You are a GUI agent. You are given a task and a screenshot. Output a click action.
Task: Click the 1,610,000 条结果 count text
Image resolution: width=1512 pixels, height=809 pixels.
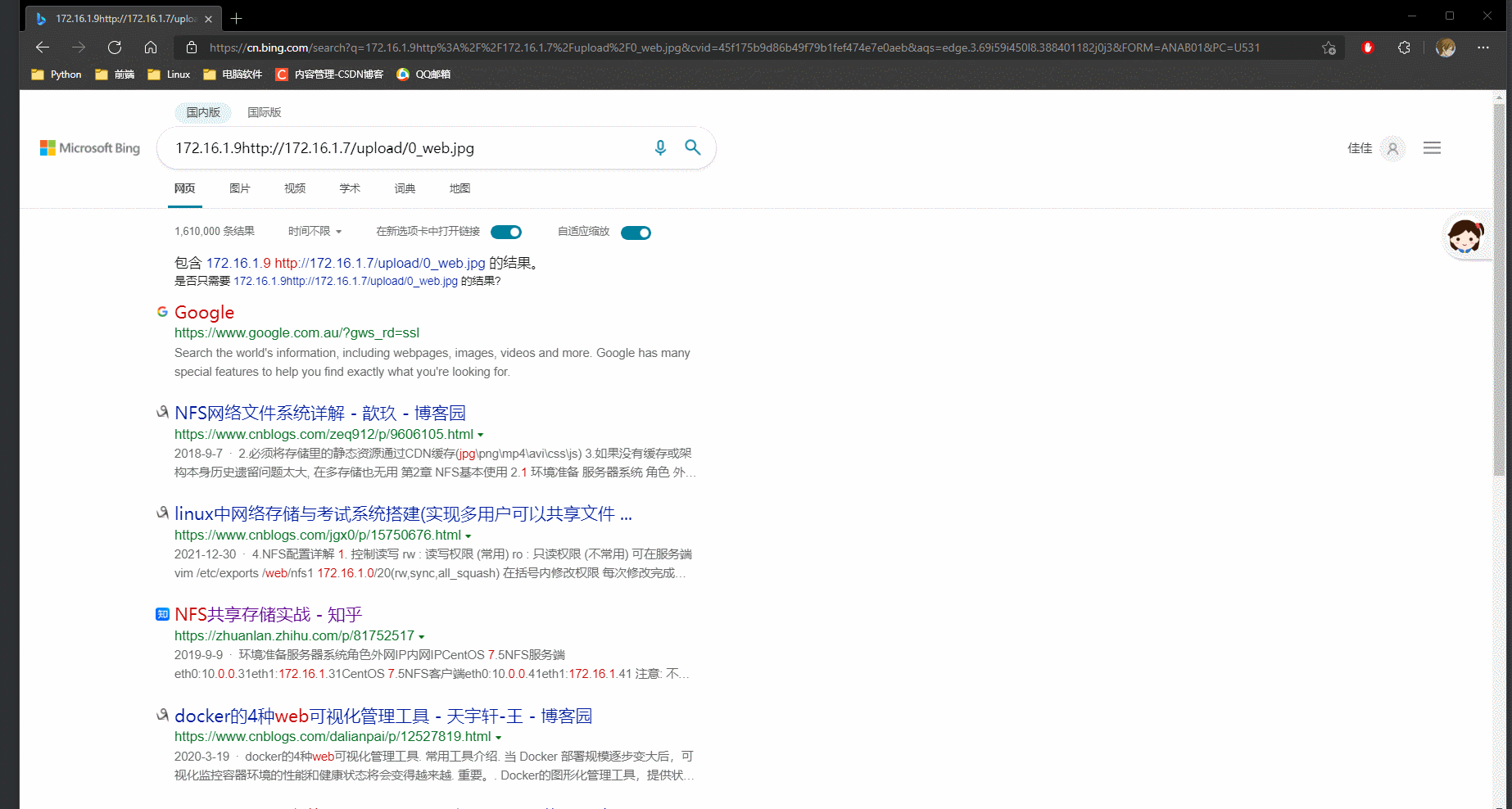click(x=215, y=232)
